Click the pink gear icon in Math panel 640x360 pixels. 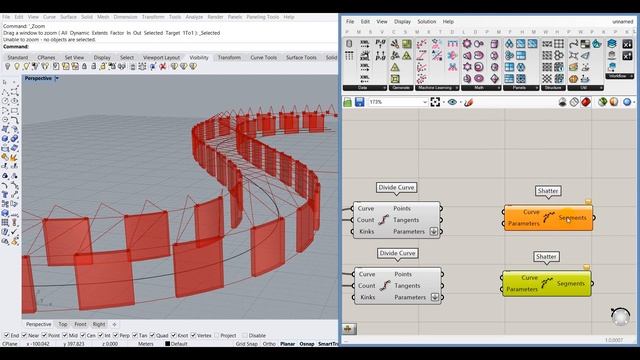(467, 43)
